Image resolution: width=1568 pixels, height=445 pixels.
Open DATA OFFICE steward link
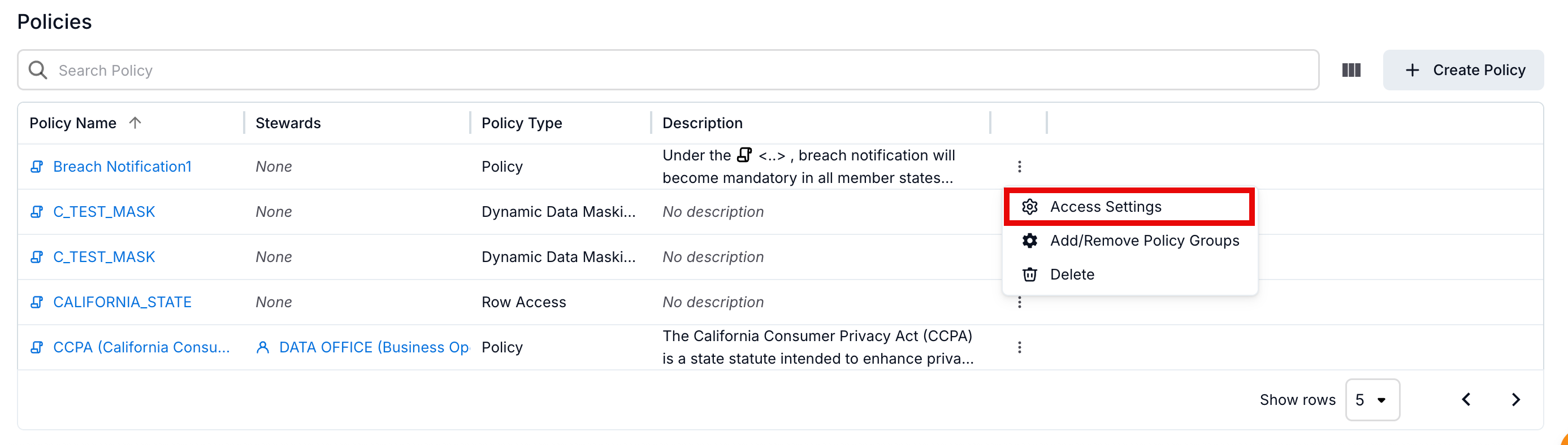pos(373,347)
